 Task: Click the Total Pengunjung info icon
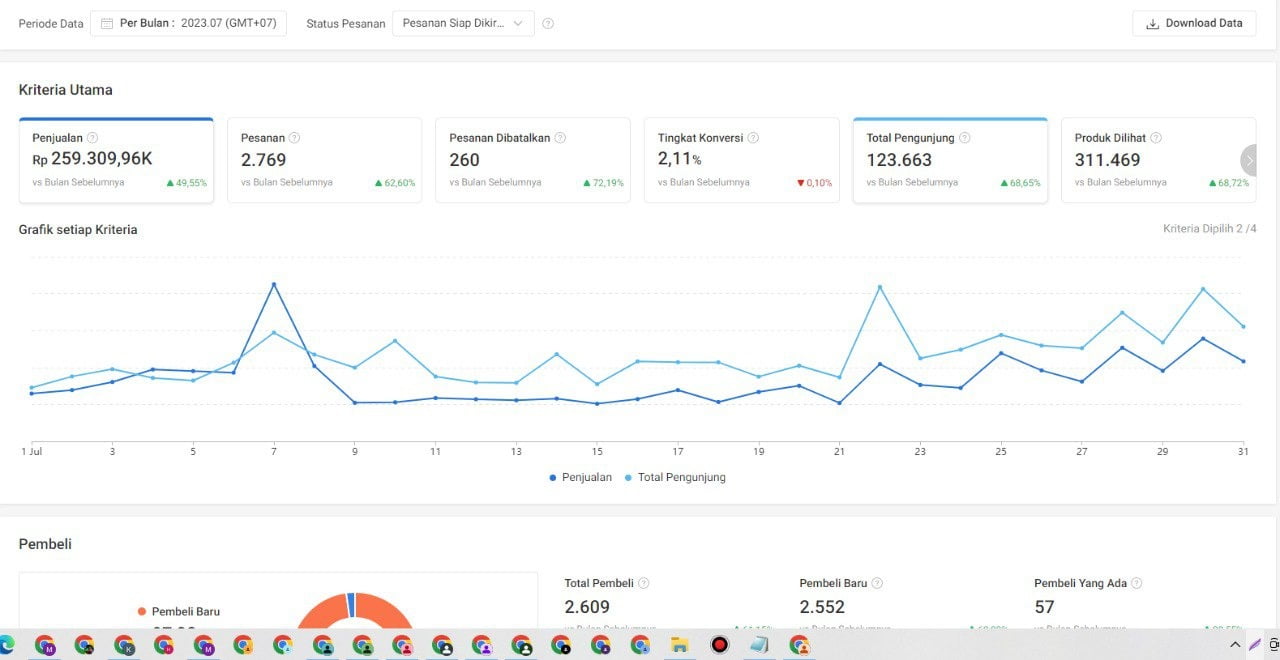tap(965, 138)
